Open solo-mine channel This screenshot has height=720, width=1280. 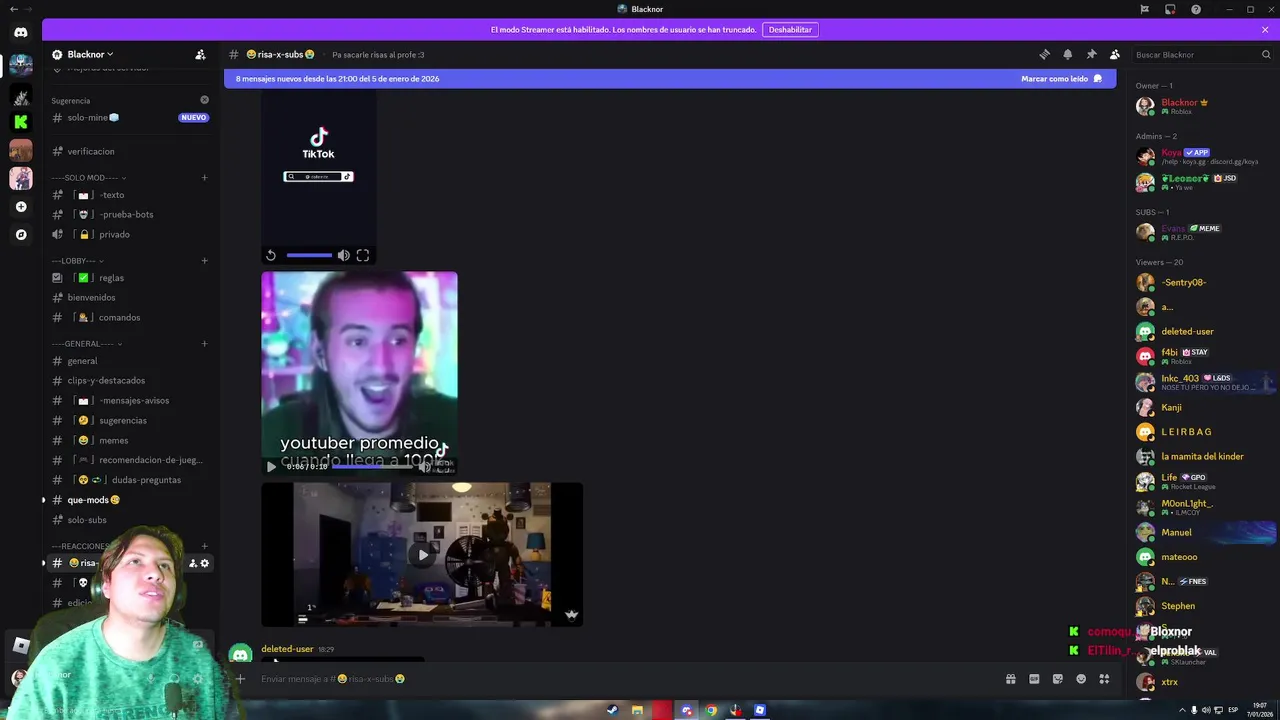click(130, 117)
